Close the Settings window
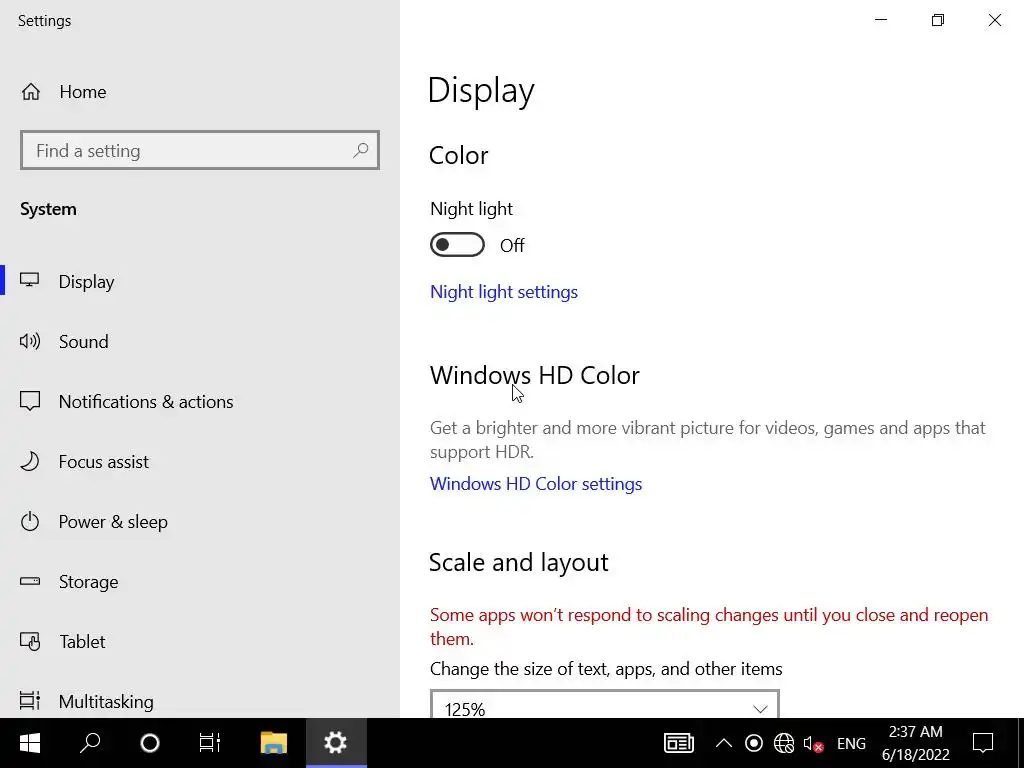This screenshot has height=768, width=1024. coord(995,20)
